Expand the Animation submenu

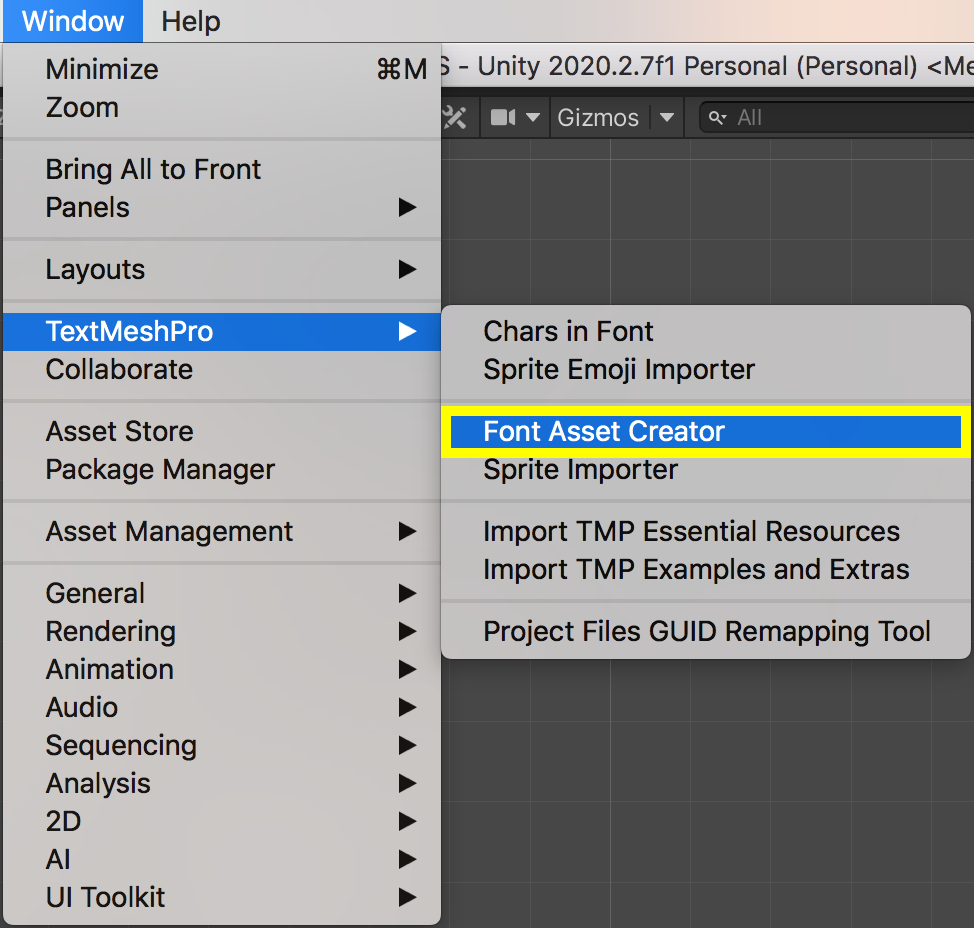pos(222,670)
